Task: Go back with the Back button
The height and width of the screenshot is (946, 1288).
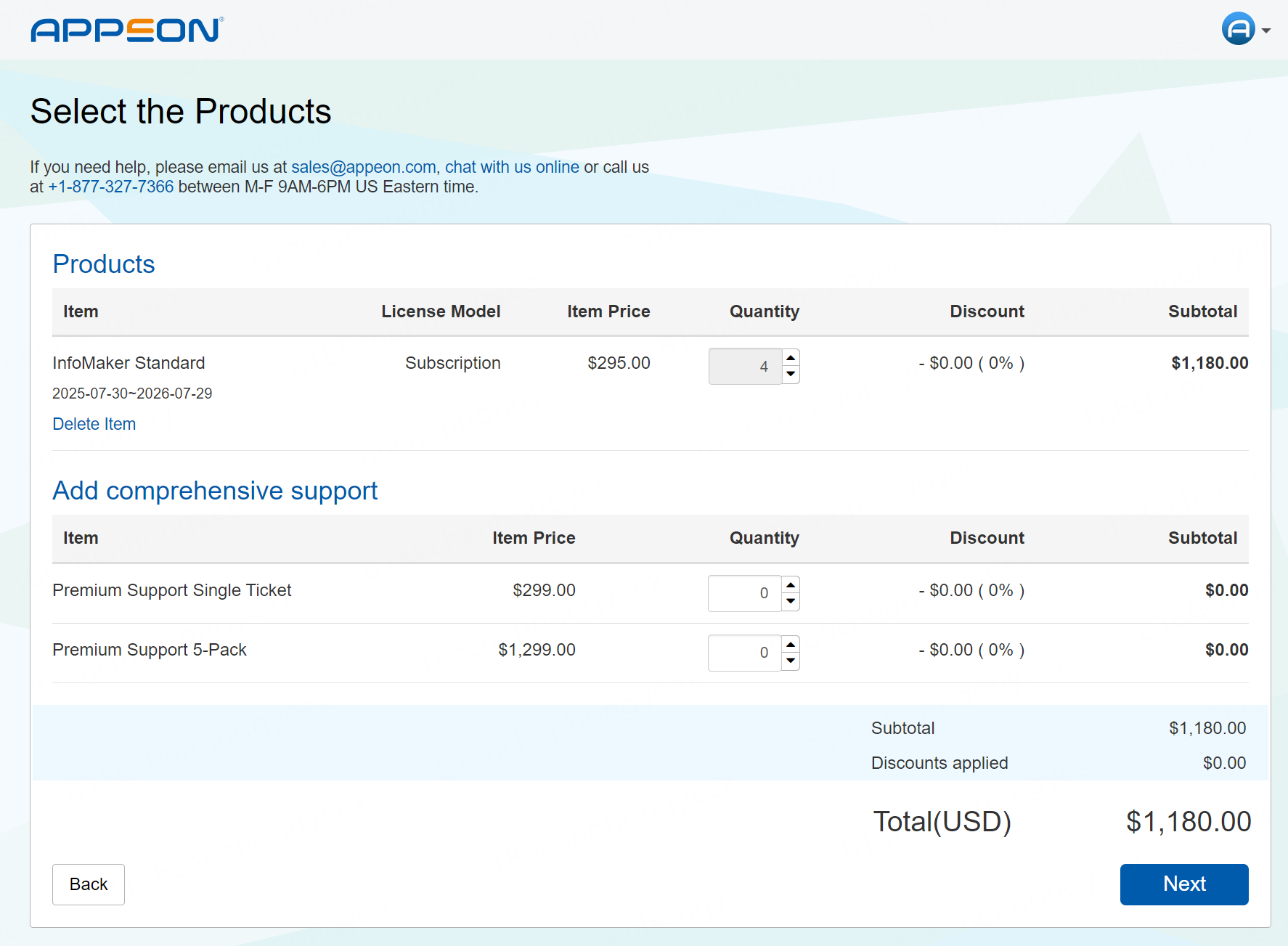Action: pyautogui.click(x=89, y=884)
